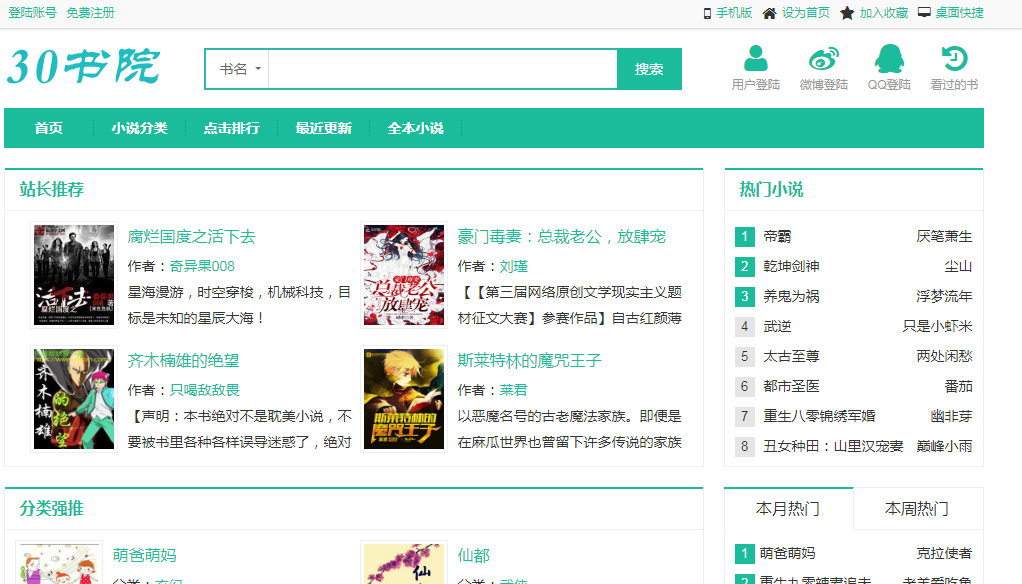This screenshot has height=584, width=1022.
Task: Open the book 腐烂国度之活下去
Action: [192, 237]
